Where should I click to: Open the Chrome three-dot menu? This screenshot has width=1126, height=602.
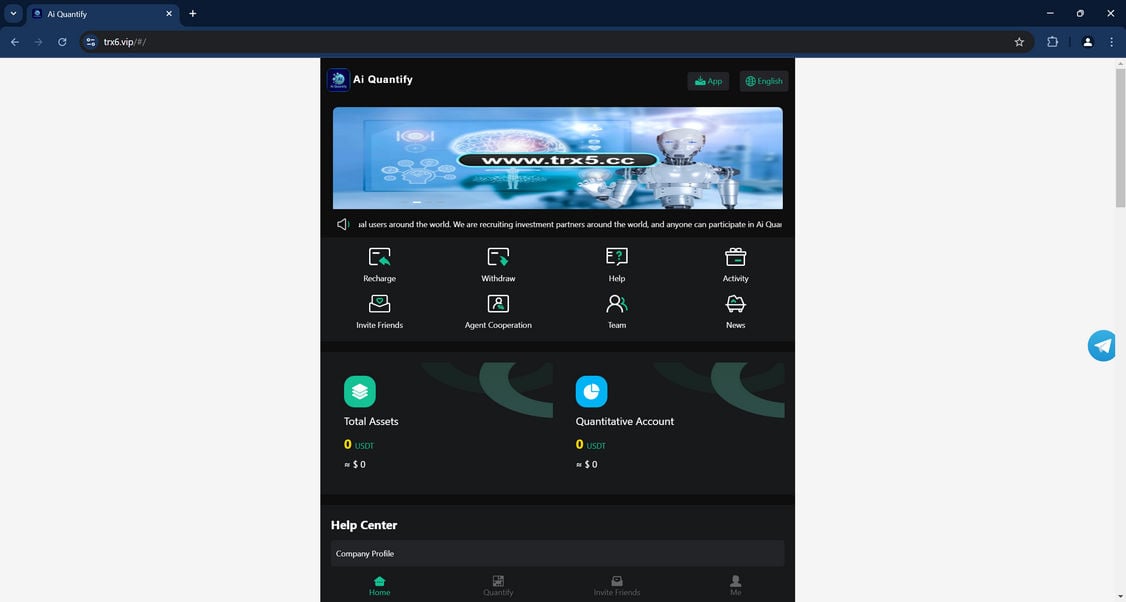[x=1112, y=42]
